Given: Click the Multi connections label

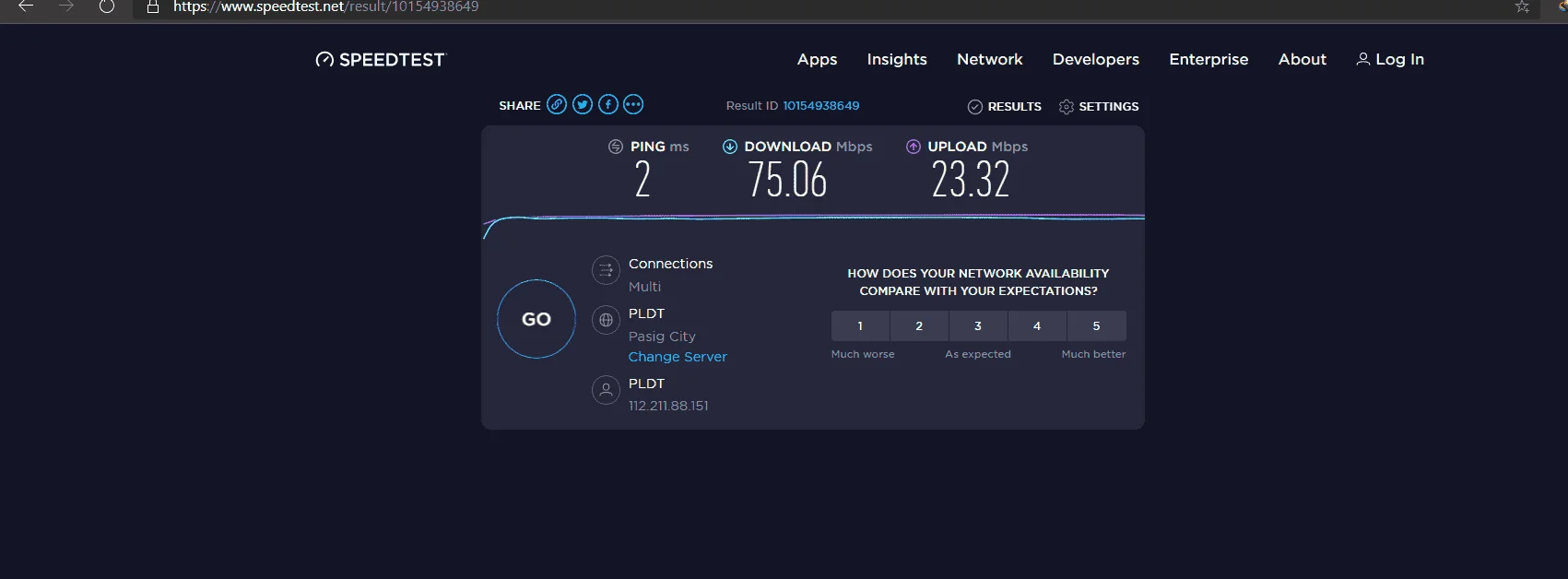Looking at the screenshot, I should point(644,287).
